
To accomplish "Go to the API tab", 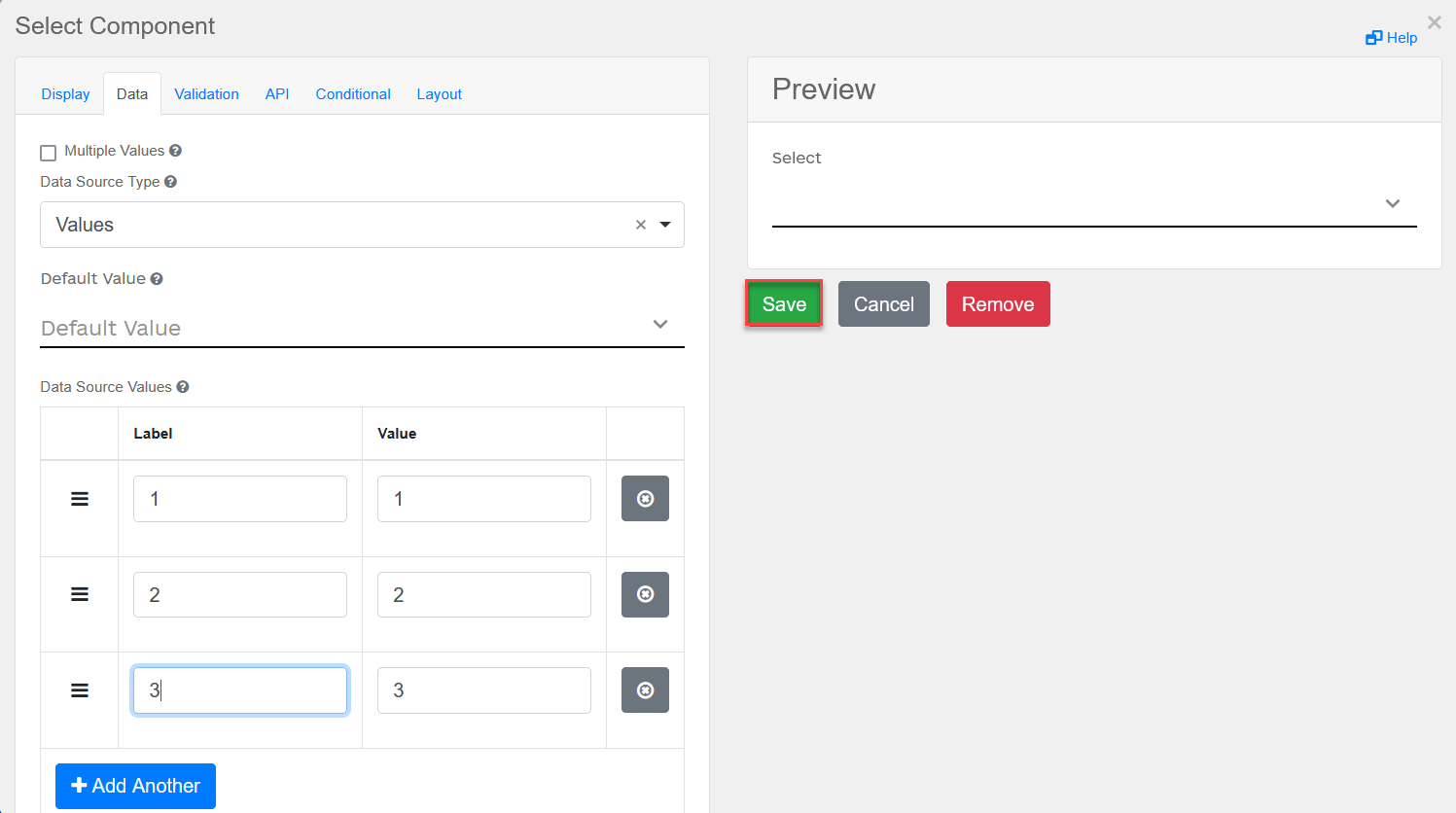I will click(277, 94).
